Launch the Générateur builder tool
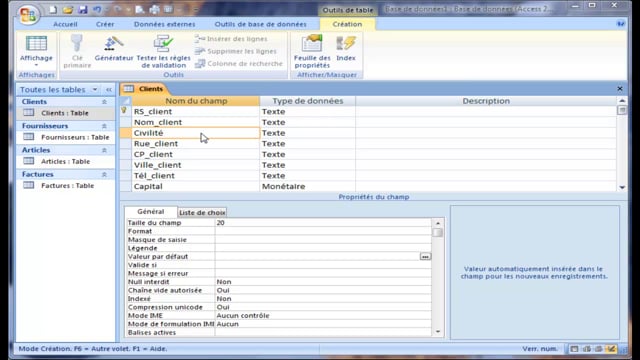This screenshot has height=360, width=640. [114, 49]
